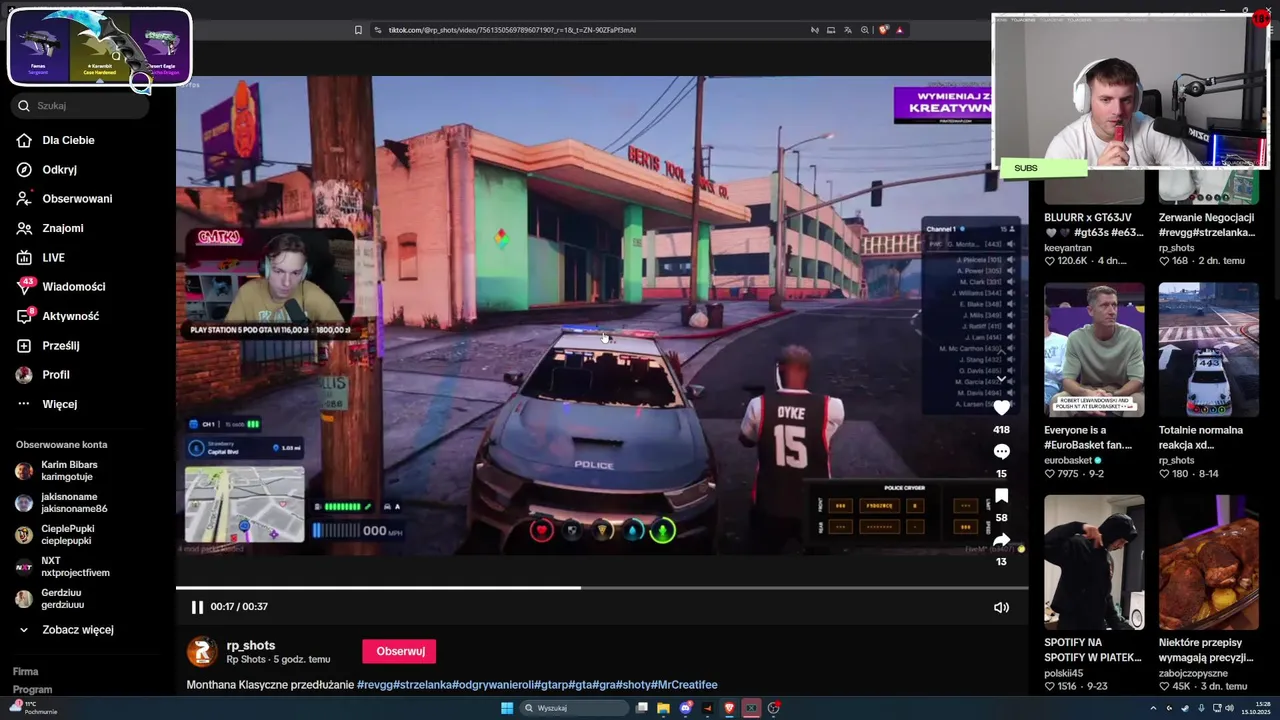Open the taskbar weather widget
The image size is (1280, 720).
[32, 708]
